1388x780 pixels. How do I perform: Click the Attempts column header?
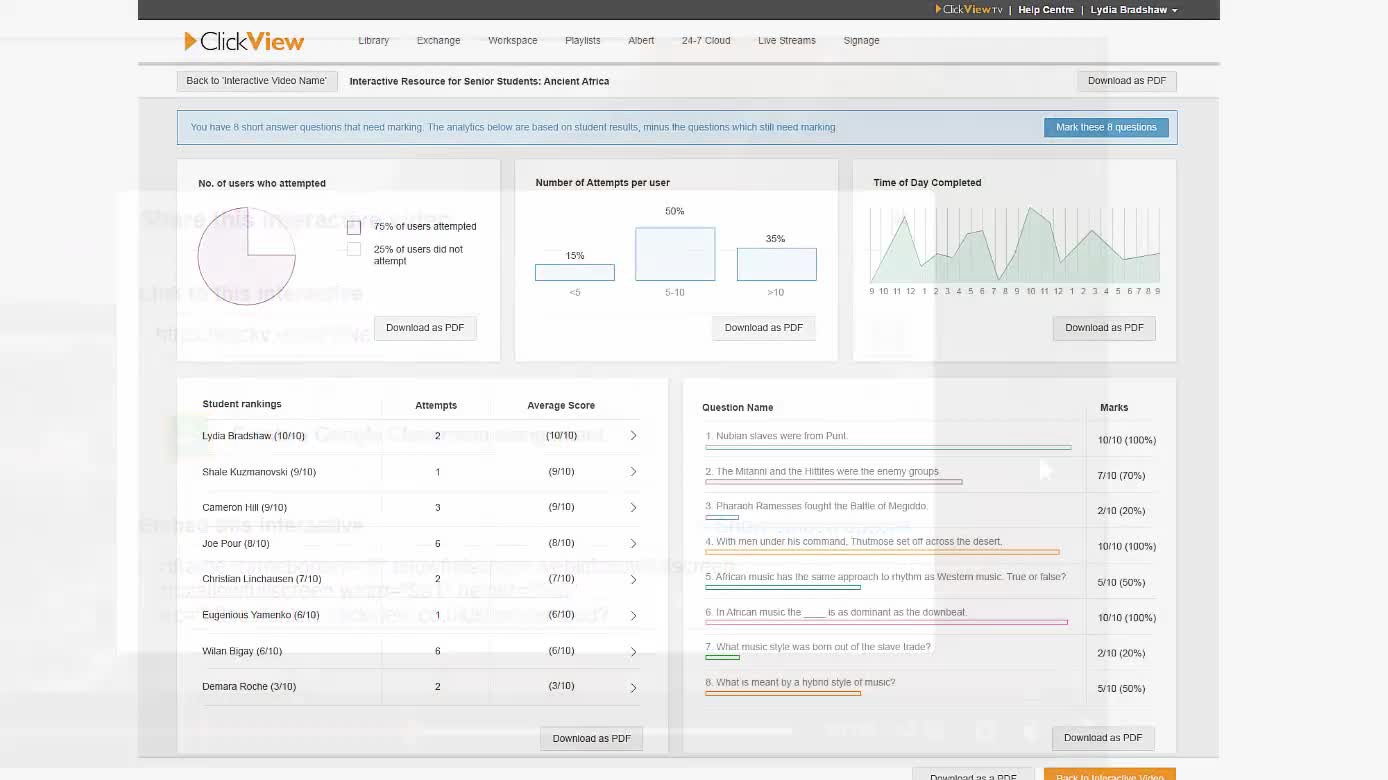[436, 406]
